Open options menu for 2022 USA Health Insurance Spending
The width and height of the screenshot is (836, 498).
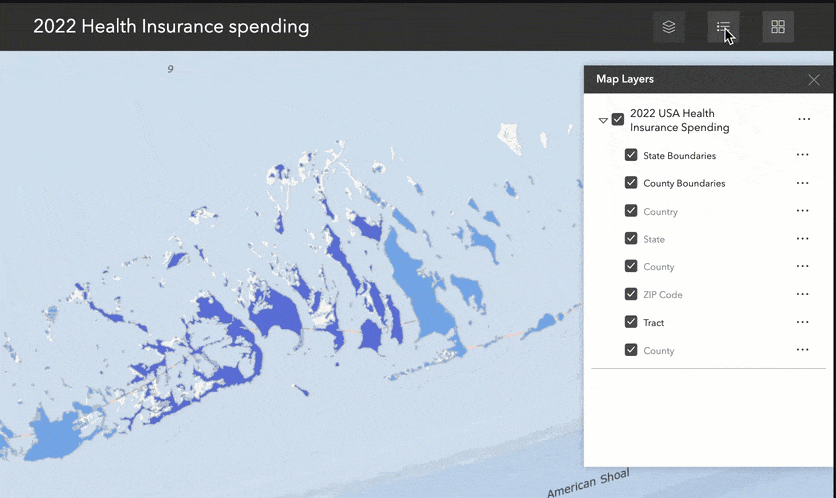click(804, 119)
